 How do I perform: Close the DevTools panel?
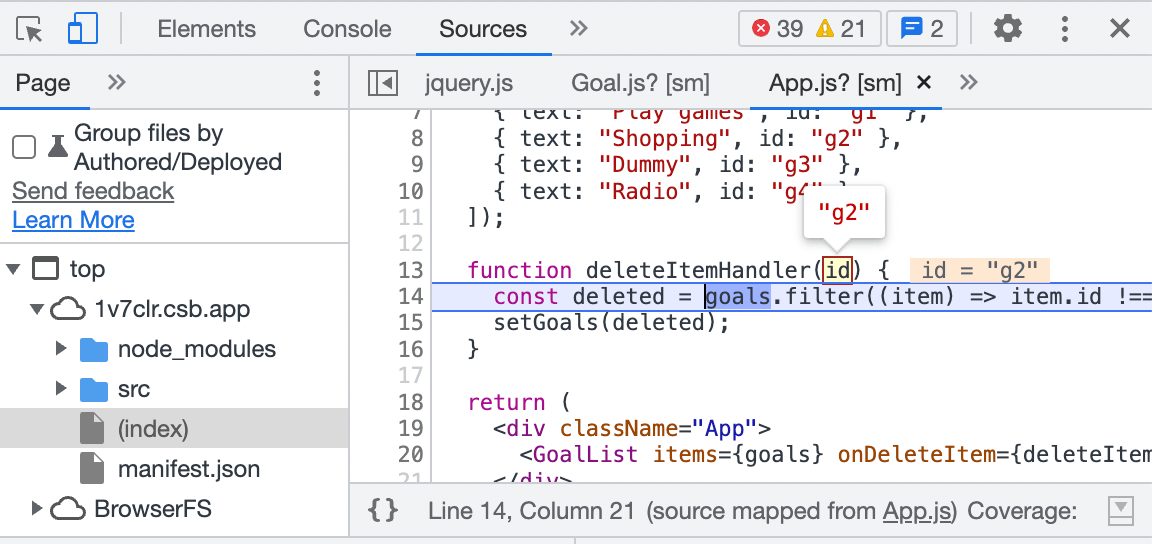[x=1120, y=29]
